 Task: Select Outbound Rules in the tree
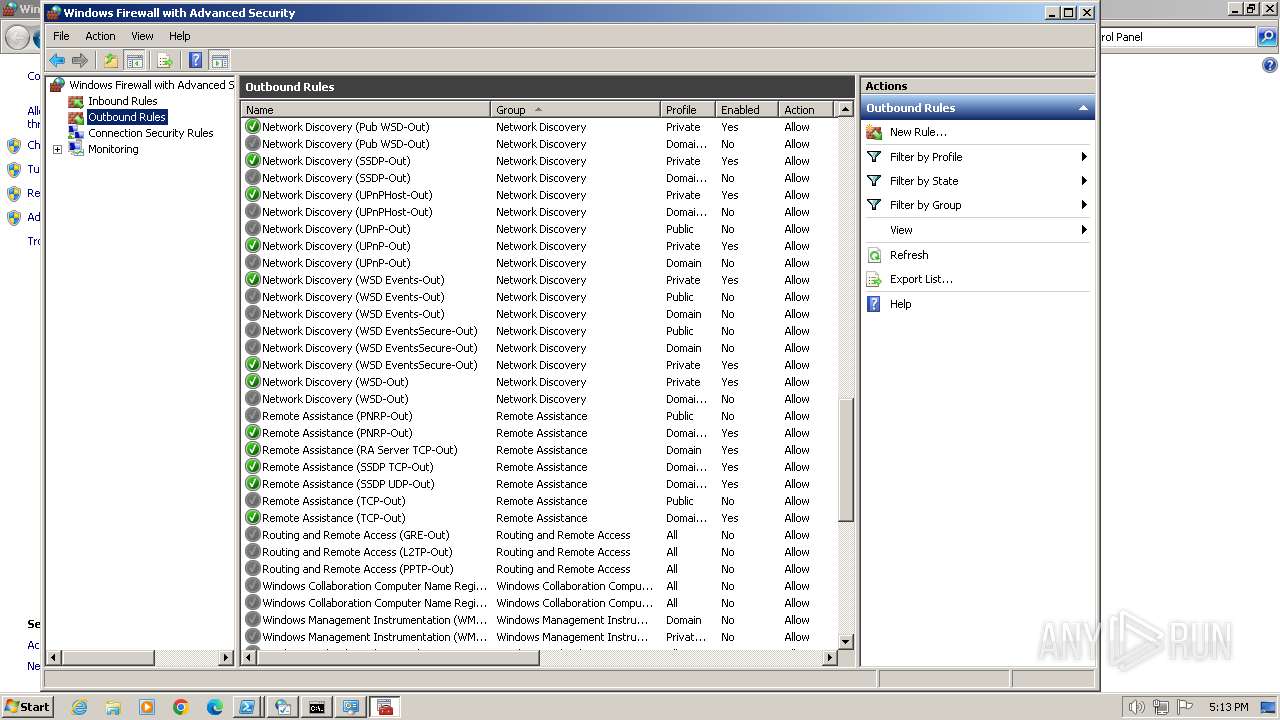click(126, 117)
